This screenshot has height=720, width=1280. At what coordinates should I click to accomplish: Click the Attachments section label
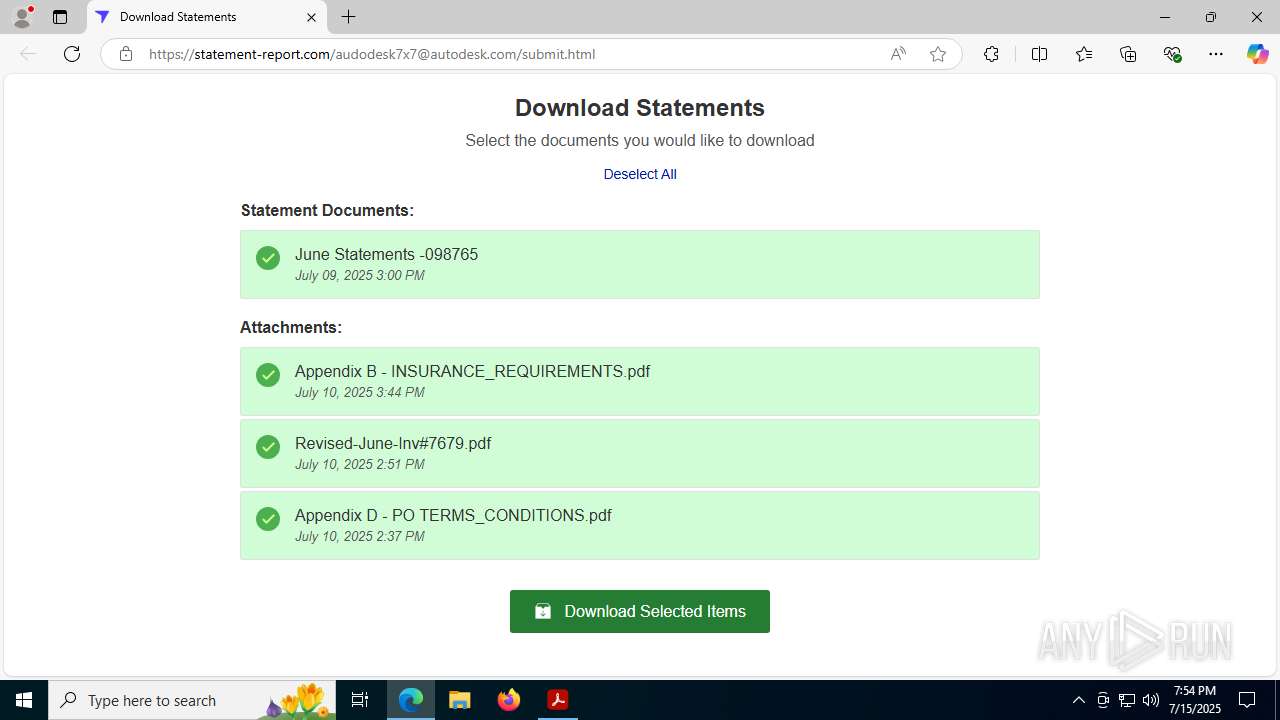coord(291,327)
